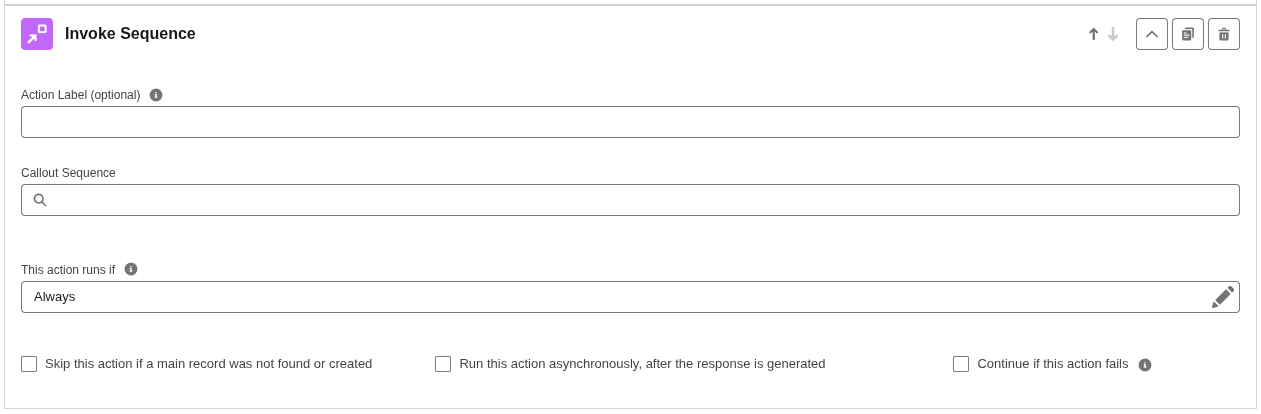Screen dimensions: 1261x414
Task: Enable Skip this action if main record missing
Action: point(29,364)
